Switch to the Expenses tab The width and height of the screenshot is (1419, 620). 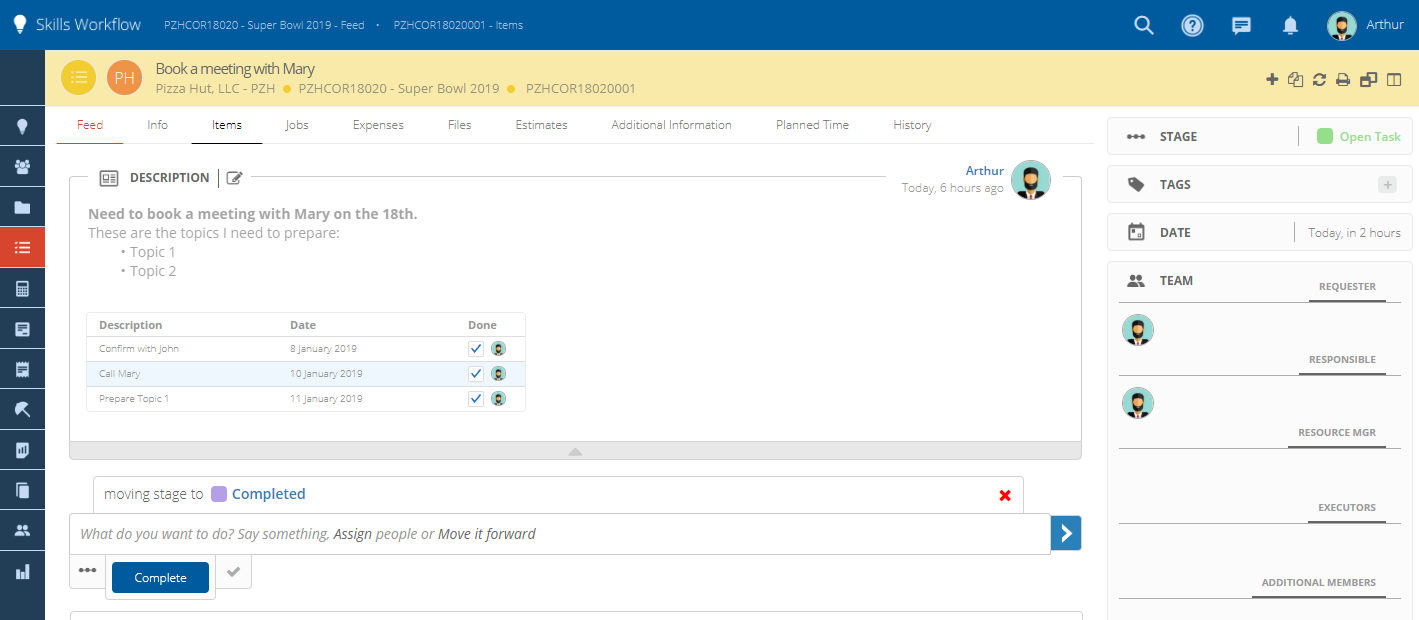[377, 124]
